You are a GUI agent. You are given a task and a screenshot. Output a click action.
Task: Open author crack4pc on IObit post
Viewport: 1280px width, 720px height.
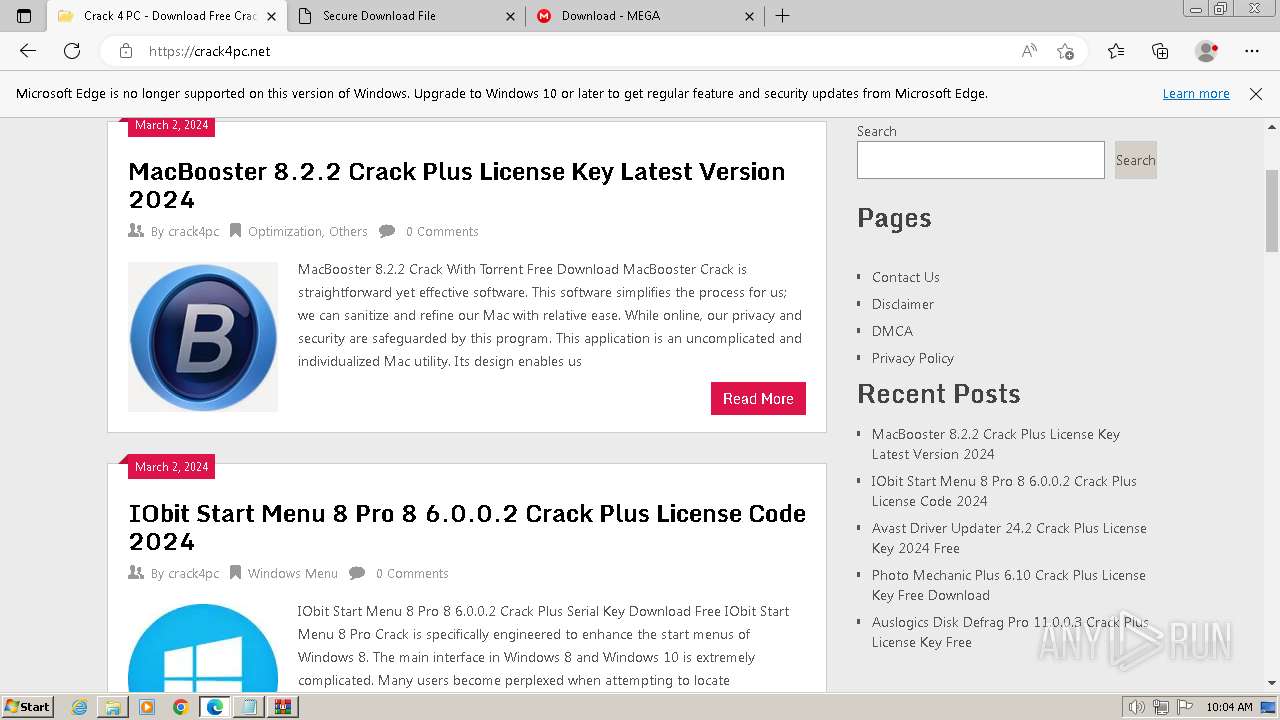tap(193, 573)
